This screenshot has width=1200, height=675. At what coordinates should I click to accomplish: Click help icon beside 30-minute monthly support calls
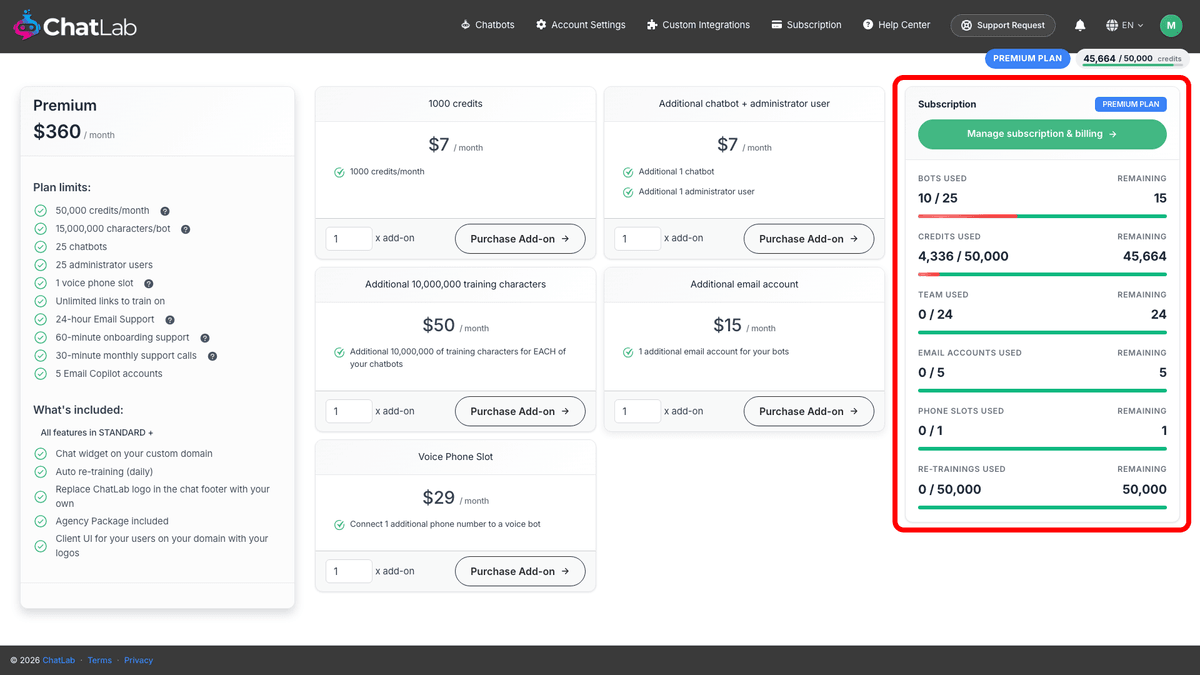point(212,356)
